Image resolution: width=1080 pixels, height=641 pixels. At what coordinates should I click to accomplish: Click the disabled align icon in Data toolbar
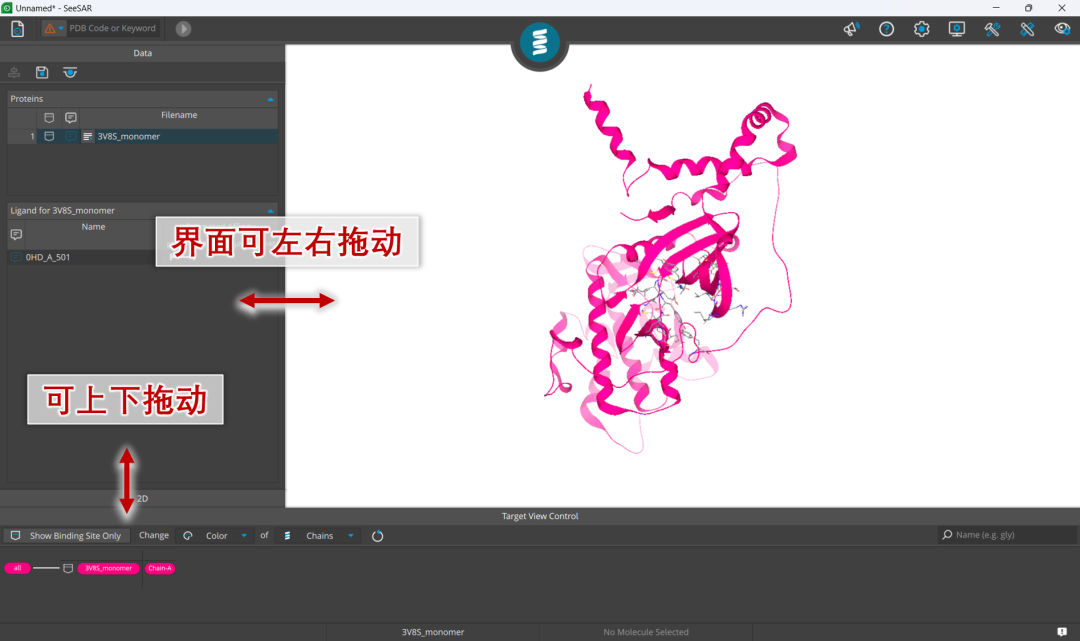(x=14, y=72)
